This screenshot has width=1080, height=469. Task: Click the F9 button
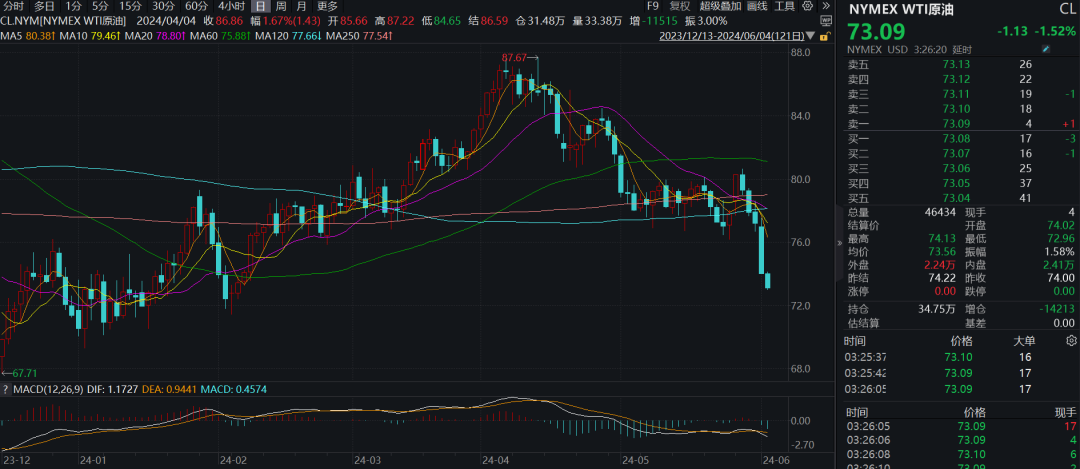[653, 6]
